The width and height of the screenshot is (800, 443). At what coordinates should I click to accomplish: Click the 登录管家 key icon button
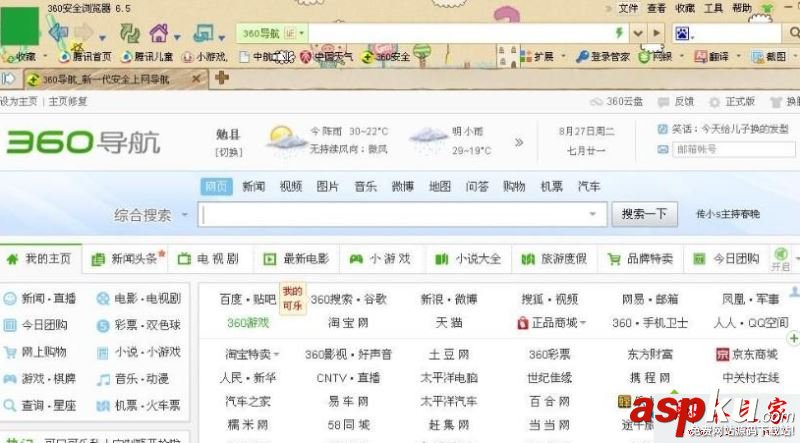[x=603, y=57]
